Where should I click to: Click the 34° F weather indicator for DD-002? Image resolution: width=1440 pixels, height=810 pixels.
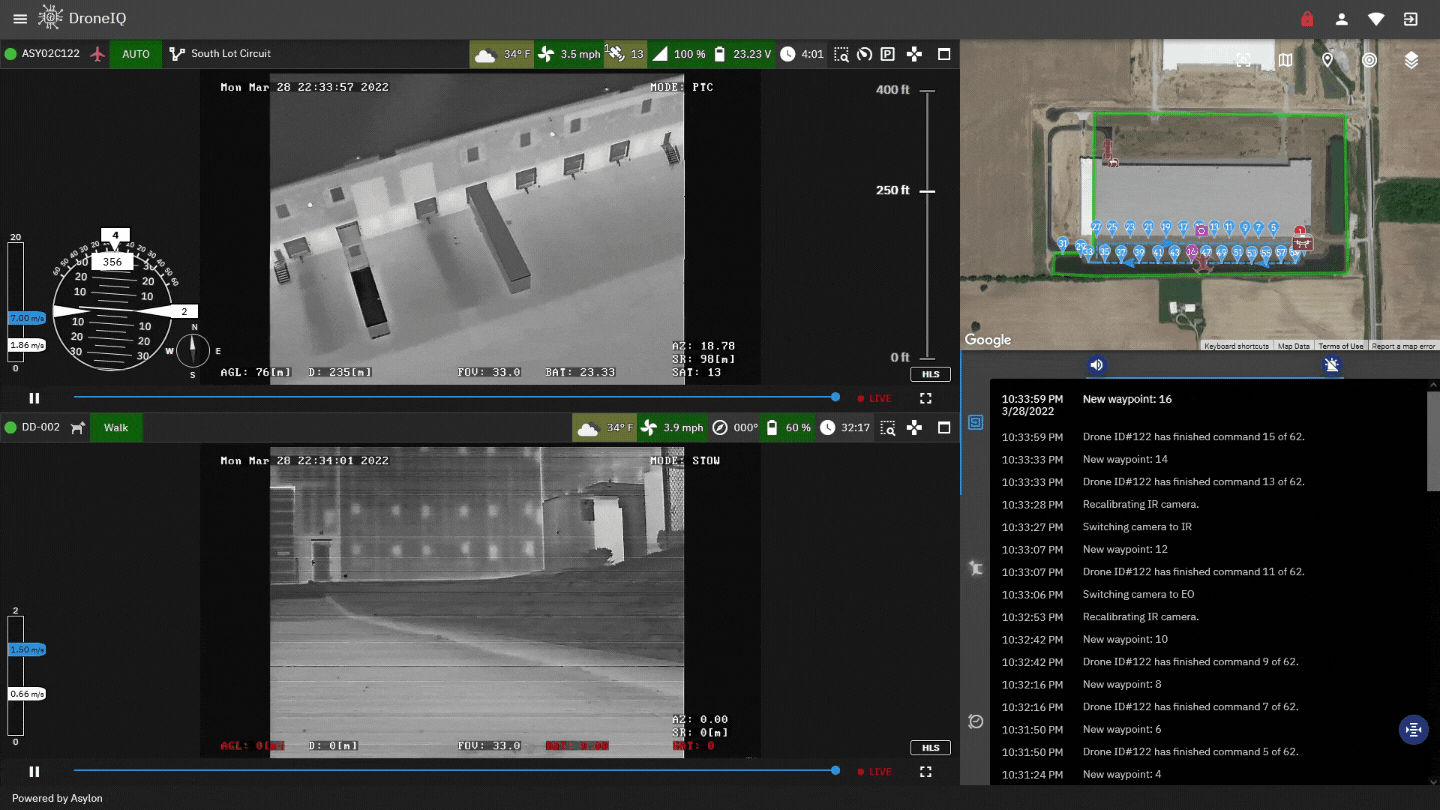[x=604, y=428]
